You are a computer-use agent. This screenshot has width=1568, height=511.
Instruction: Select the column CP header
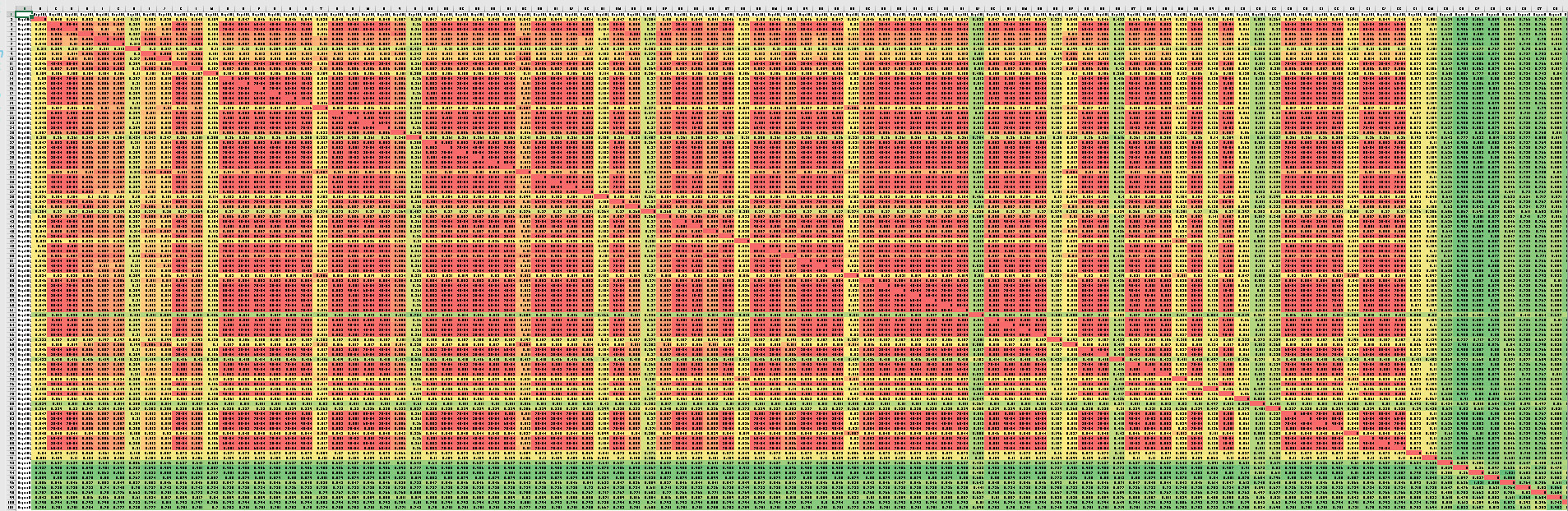point(1477,9)
